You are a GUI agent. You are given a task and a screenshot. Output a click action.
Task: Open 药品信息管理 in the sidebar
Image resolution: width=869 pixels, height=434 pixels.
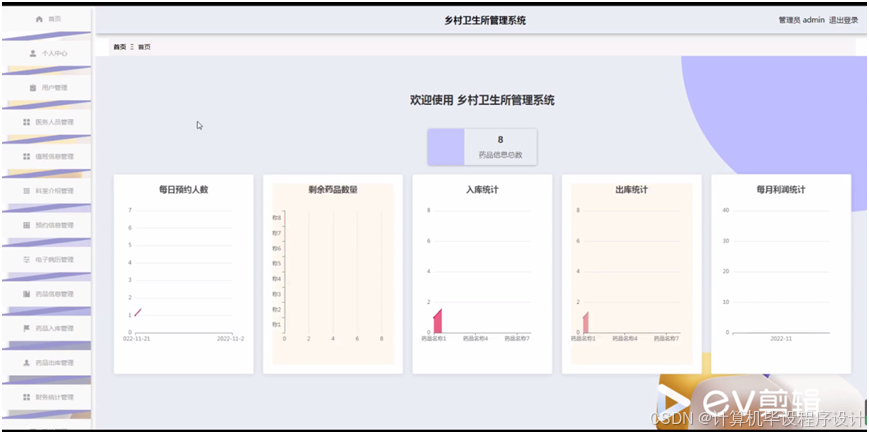tap(47, 294)
